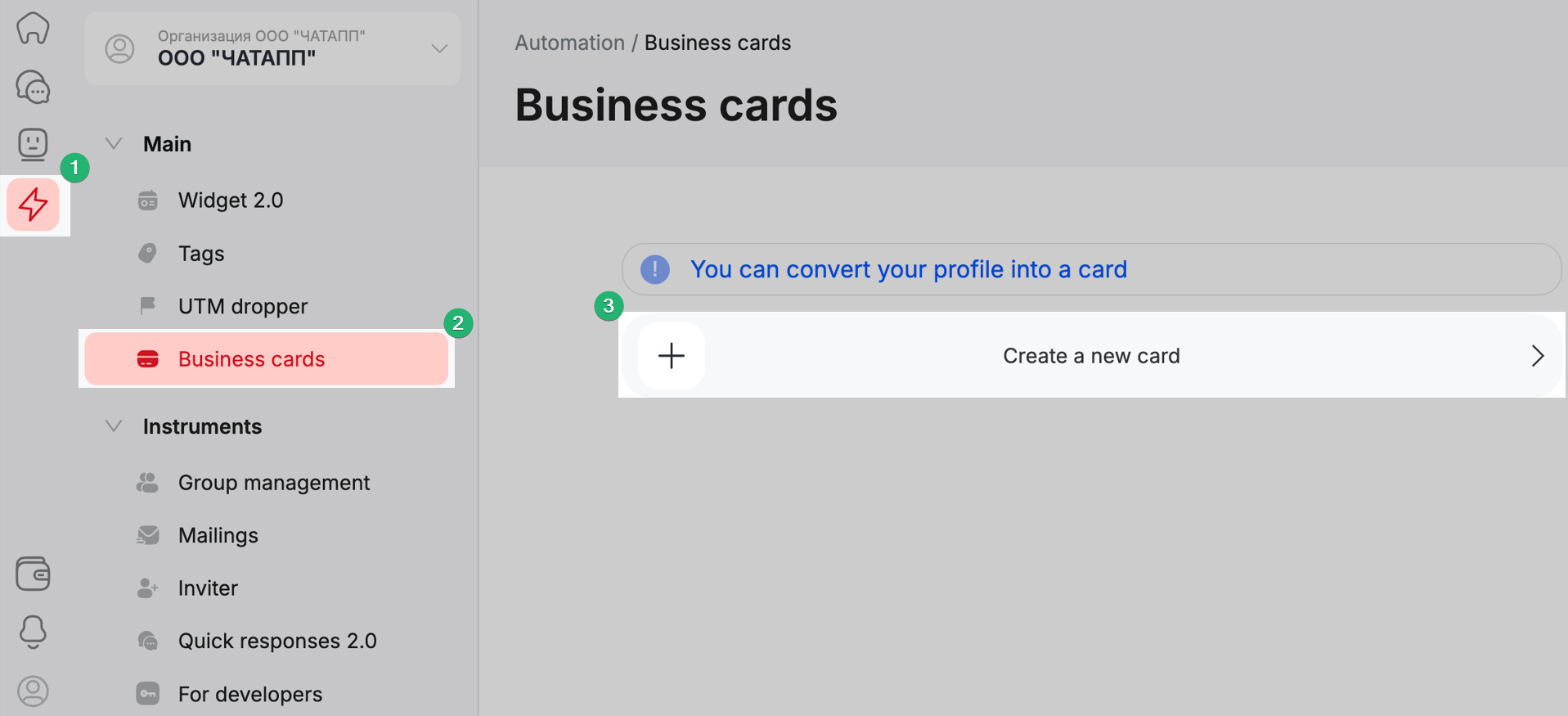Click the plus icon to add card

click(672, 356)
